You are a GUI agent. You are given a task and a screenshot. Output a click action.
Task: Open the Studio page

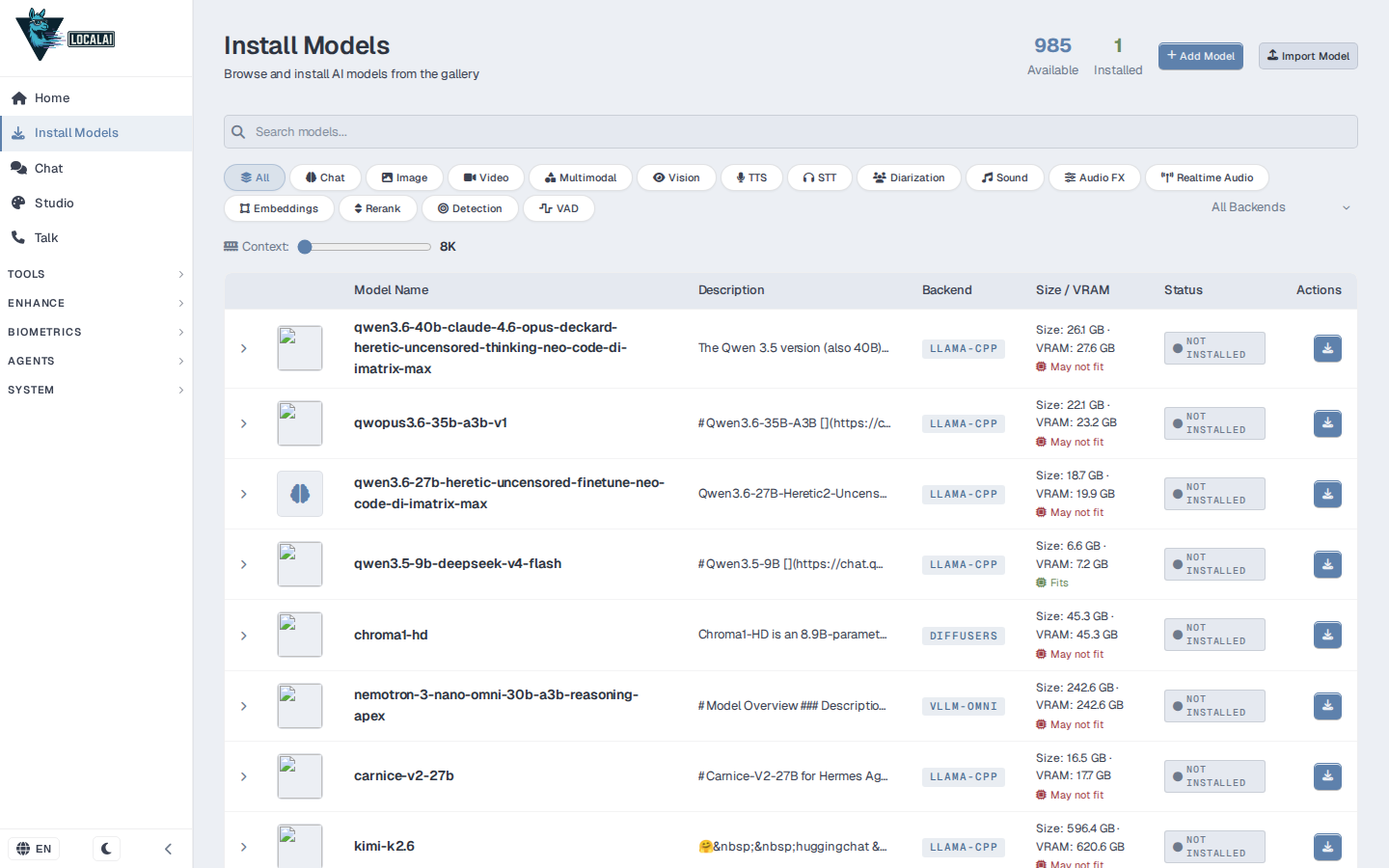[x=96, y=203]
